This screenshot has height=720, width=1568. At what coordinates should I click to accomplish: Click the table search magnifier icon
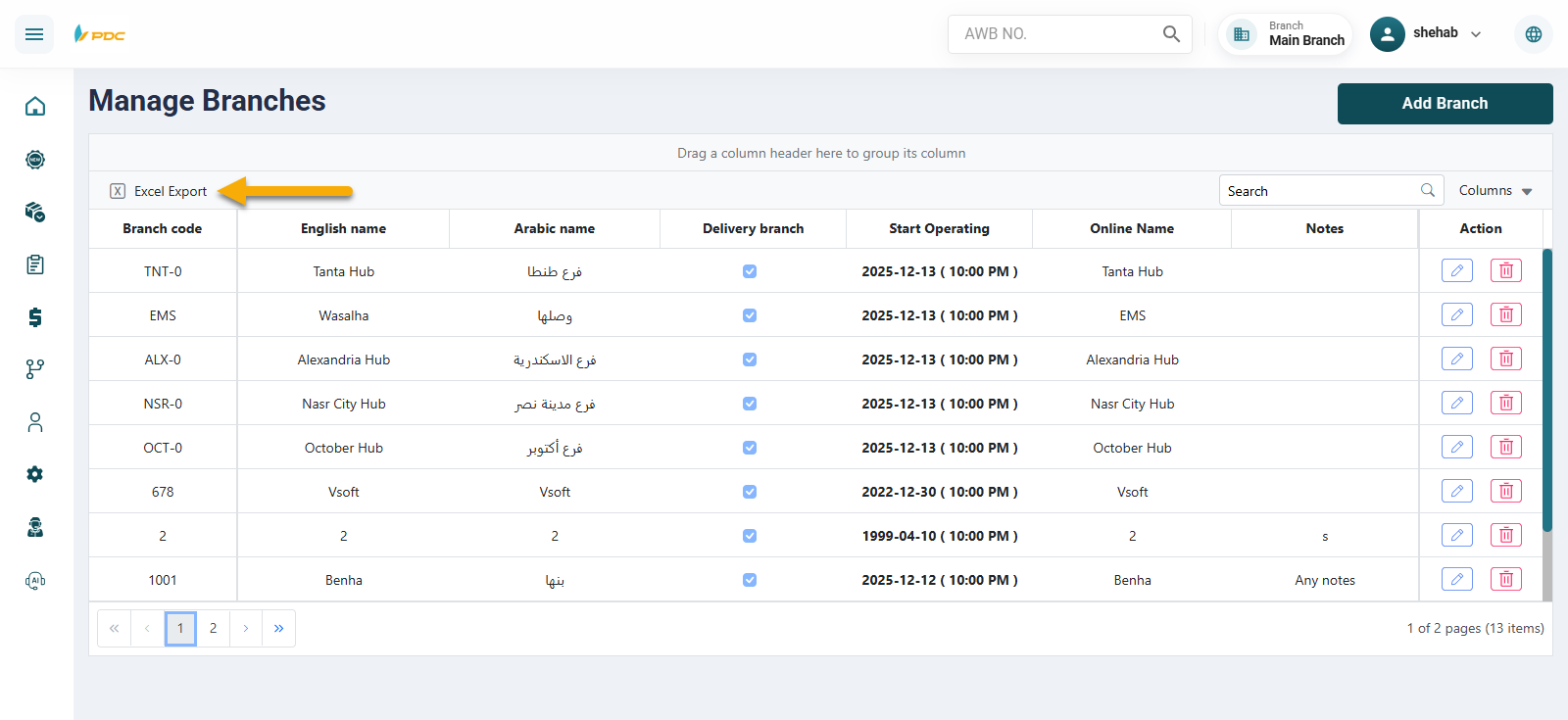1428,190
